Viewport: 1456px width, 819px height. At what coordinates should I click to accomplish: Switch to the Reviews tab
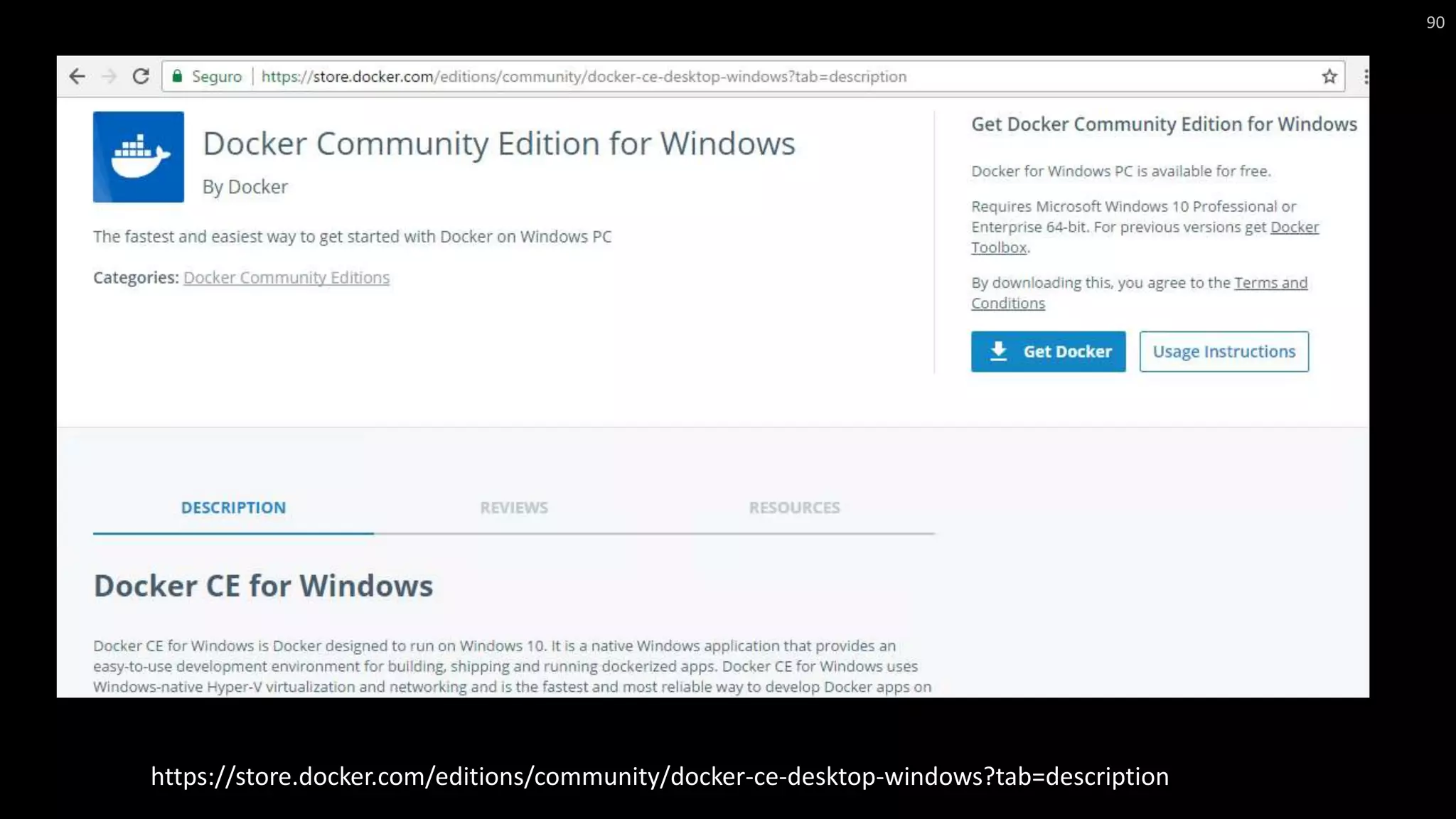coord(514,508)
